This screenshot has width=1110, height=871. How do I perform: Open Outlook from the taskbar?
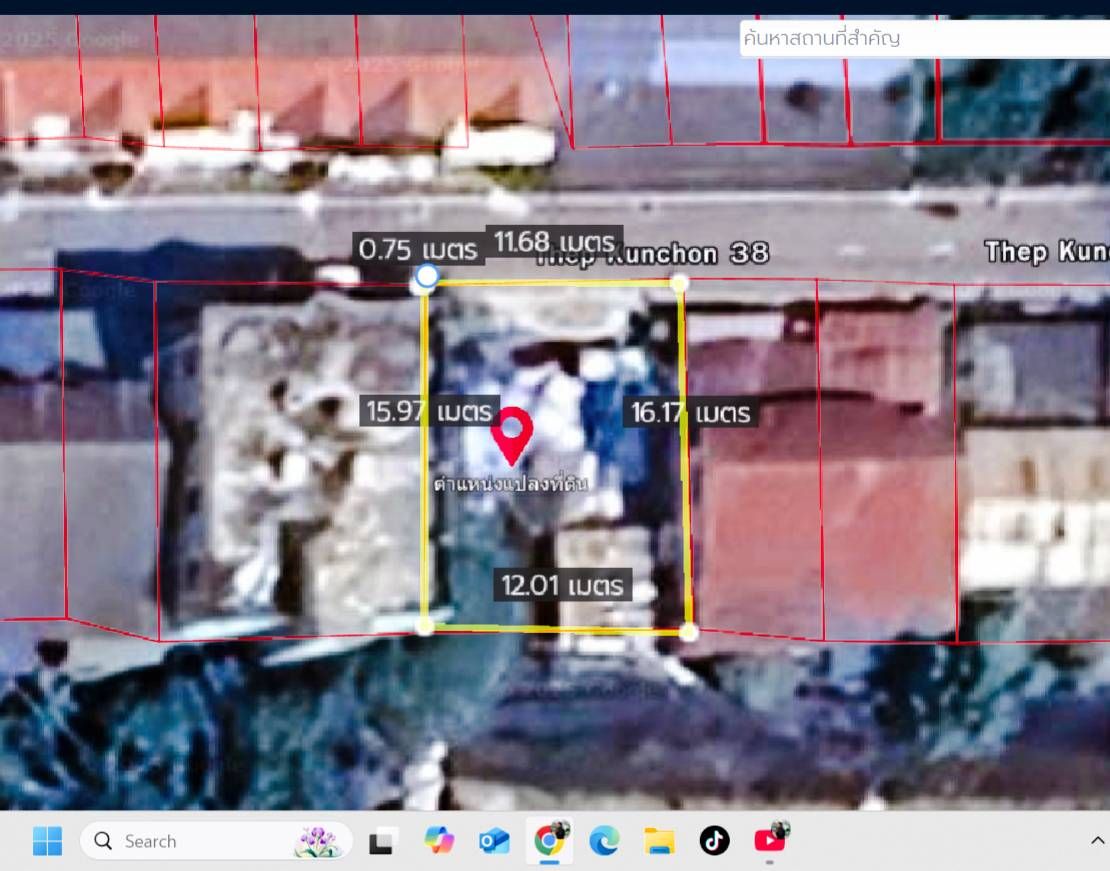point(494,841)
